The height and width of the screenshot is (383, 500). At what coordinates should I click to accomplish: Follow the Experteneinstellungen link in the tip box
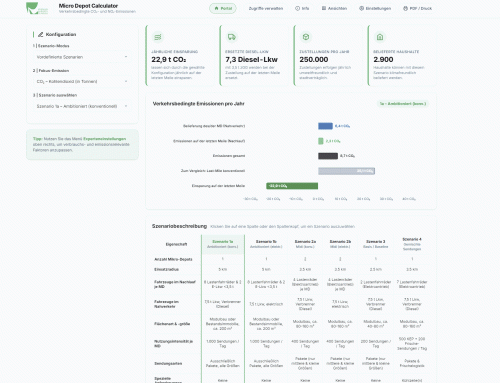click(104, 139)
